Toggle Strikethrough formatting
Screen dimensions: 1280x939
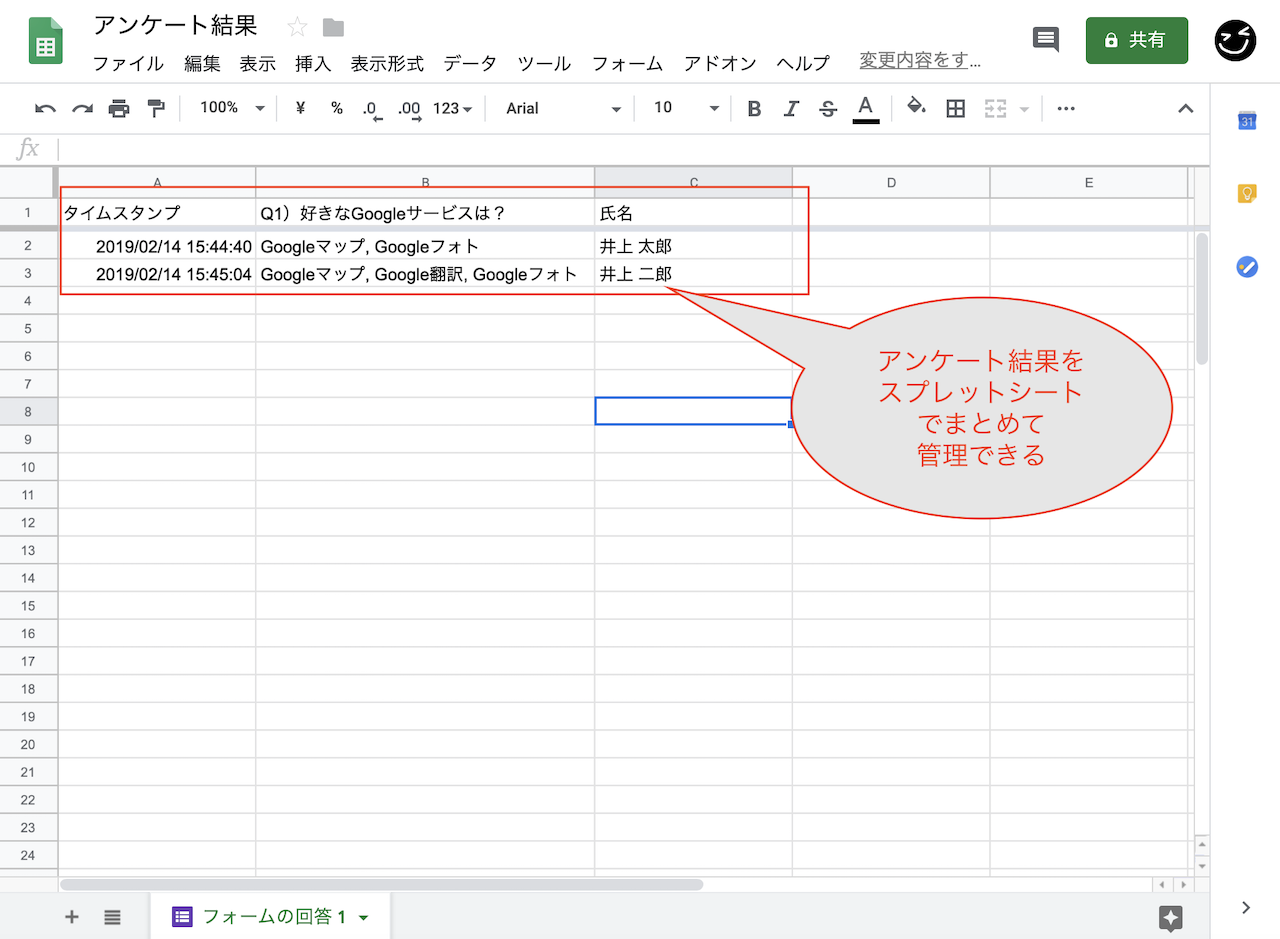(x=828, y=109)
